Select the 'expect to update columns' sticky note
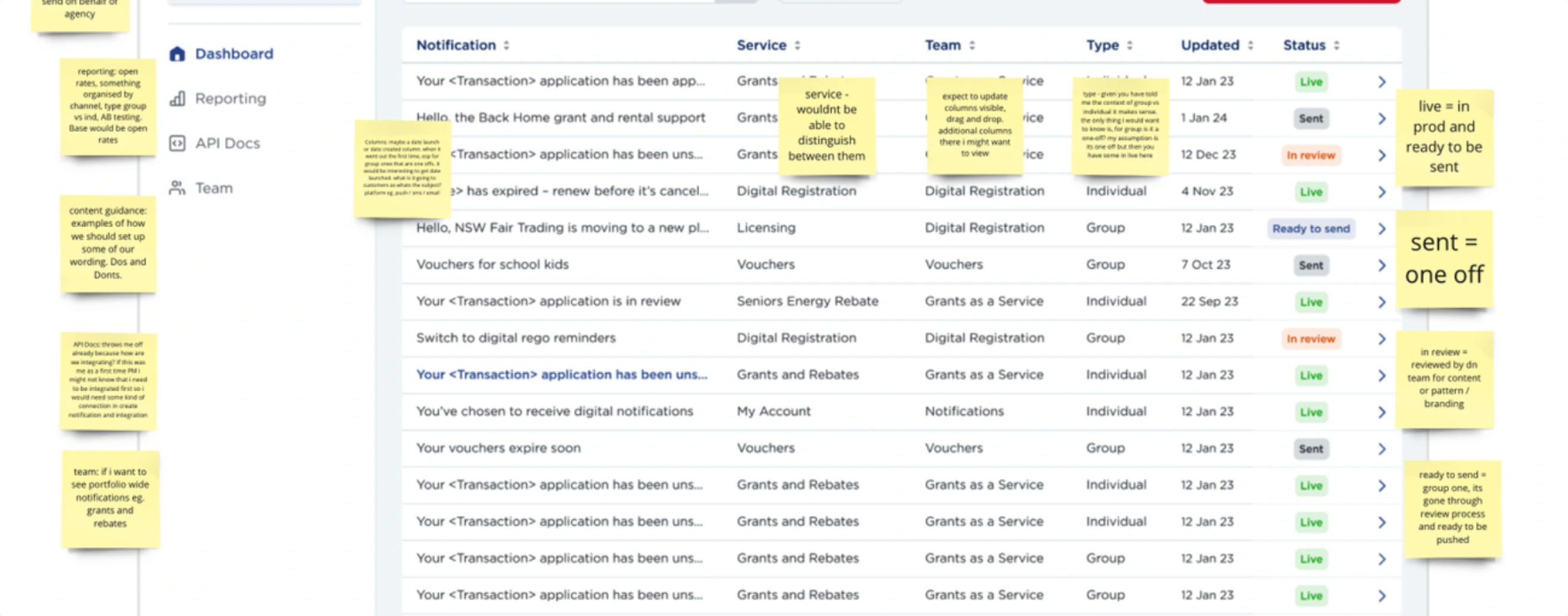The width and height of the screenshot is (1568, 616). click(975, 126)
